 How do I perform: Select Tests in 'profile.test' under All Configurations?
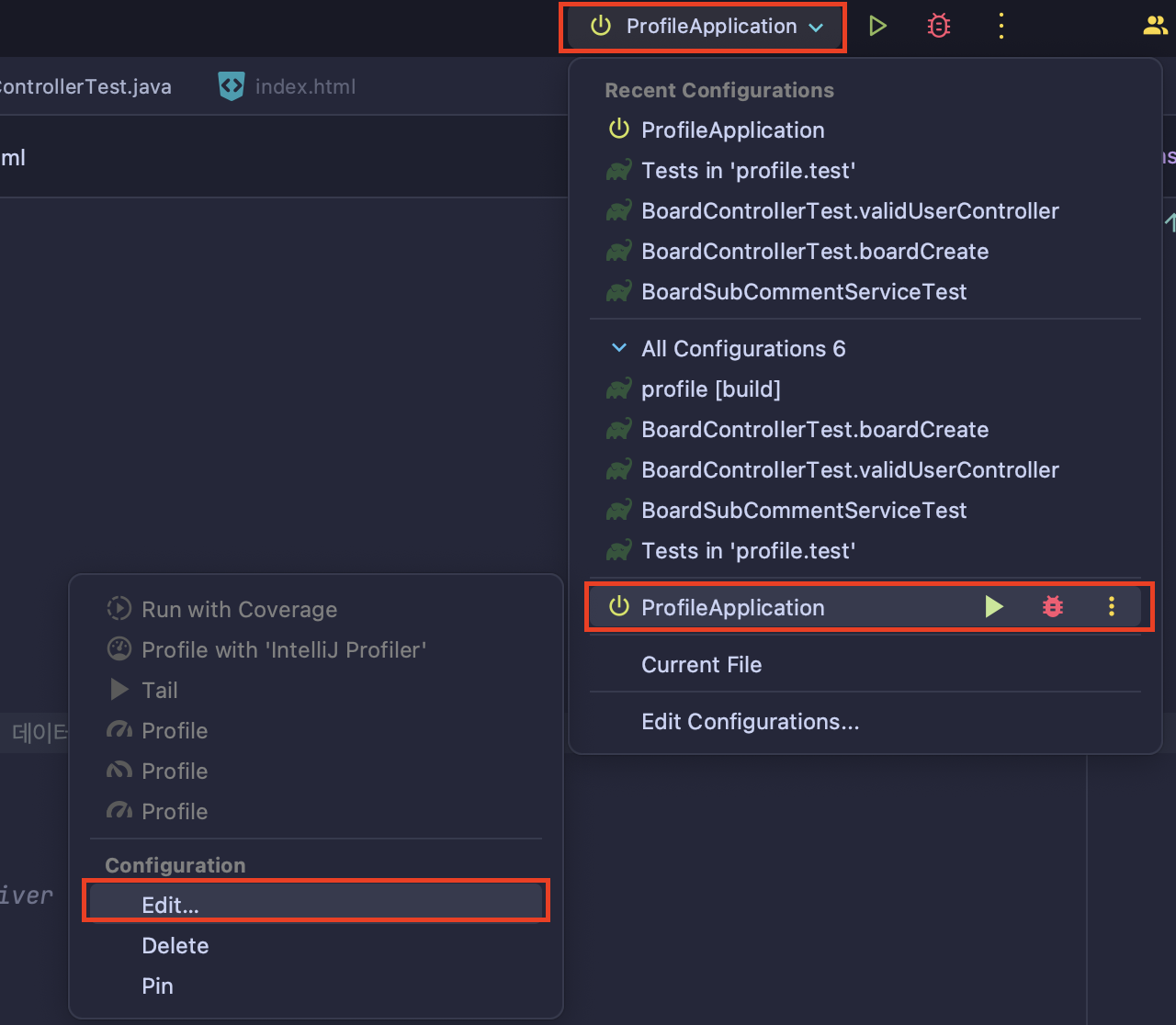[865, 550]
